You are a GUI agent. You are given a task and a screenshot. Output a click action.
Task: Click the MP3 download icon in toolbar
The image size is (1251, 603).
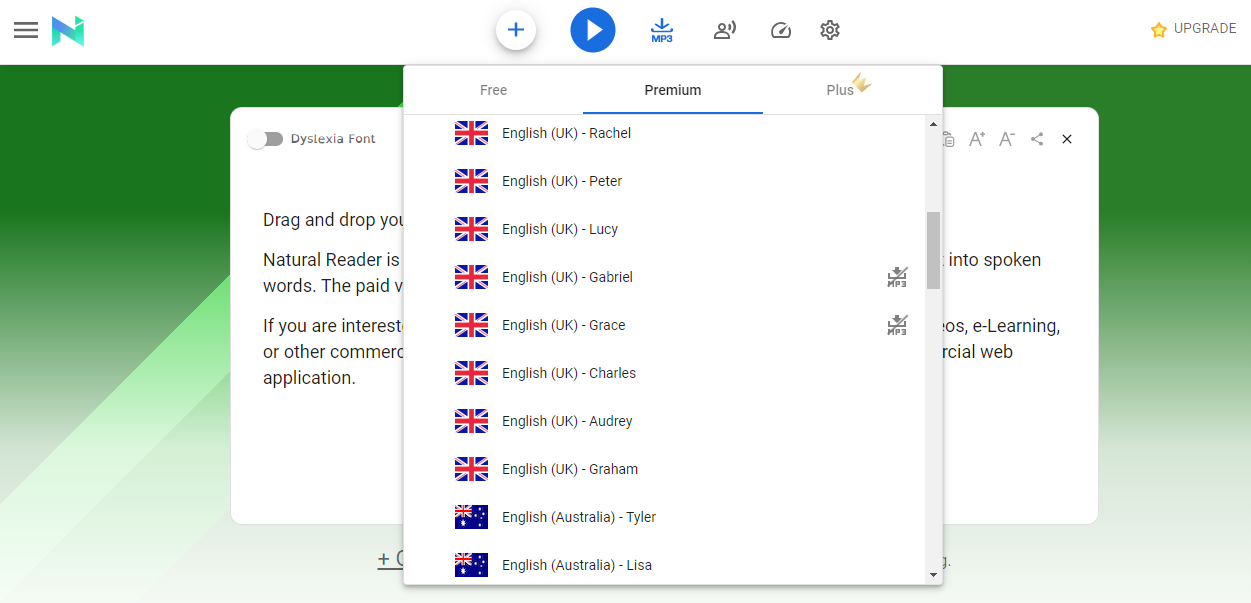click(x=662, y=30)
